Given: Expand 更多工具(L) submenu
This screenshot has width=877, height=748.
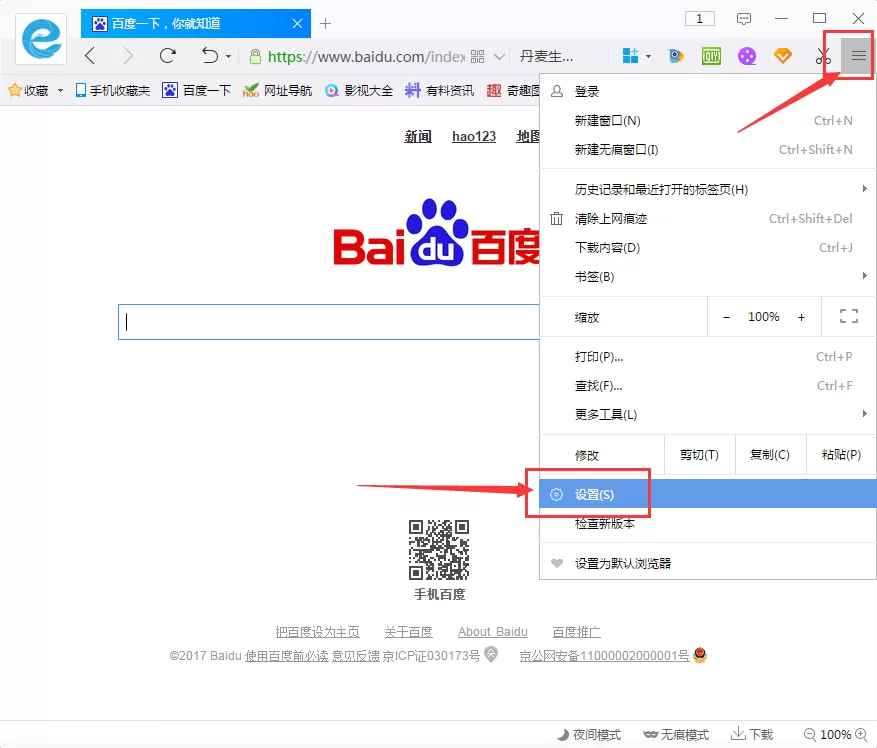Looking at the screenshot, I should point(707,415).
